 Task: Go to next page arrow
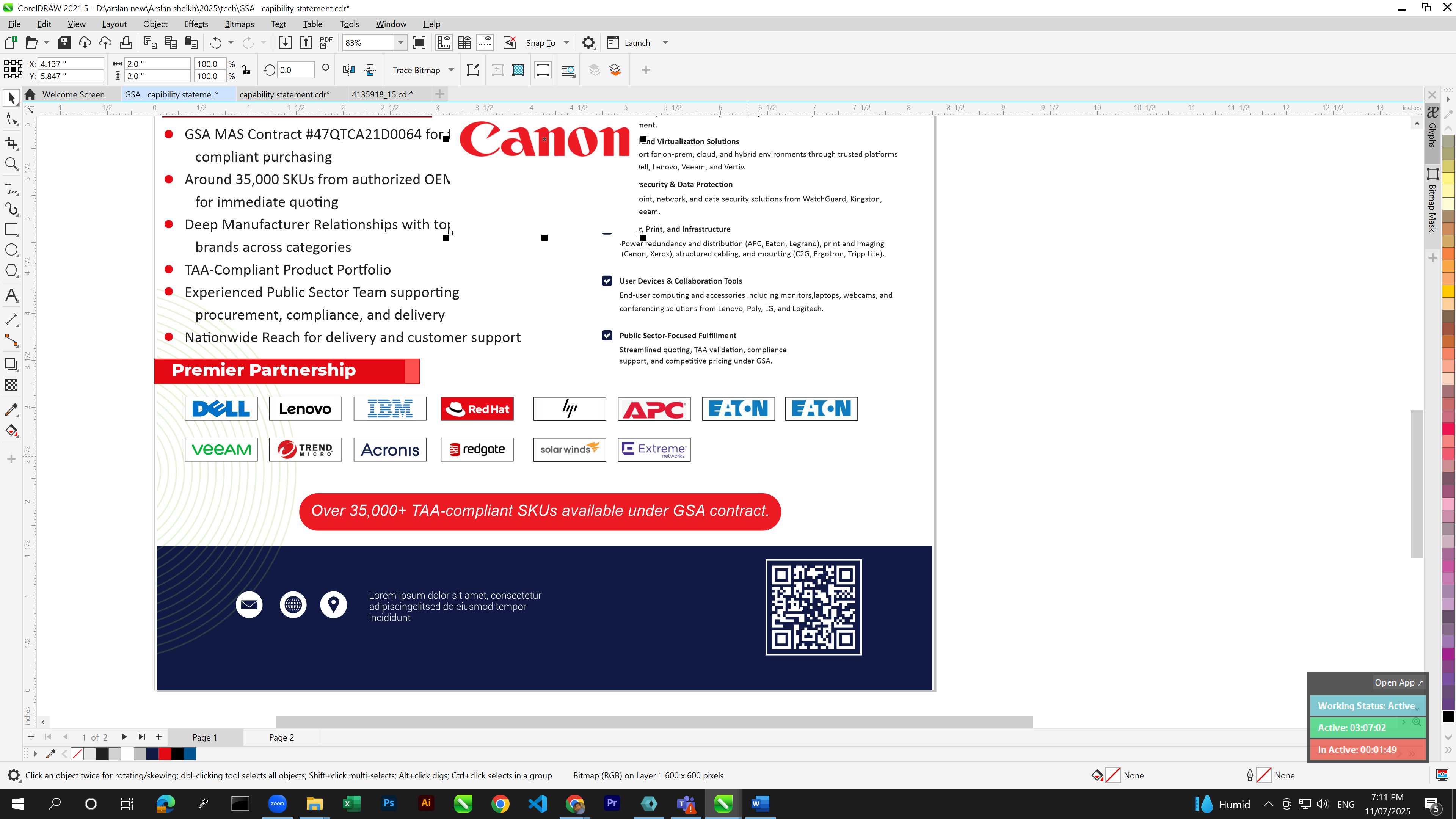pyautogui.click(x=124, y=737)
